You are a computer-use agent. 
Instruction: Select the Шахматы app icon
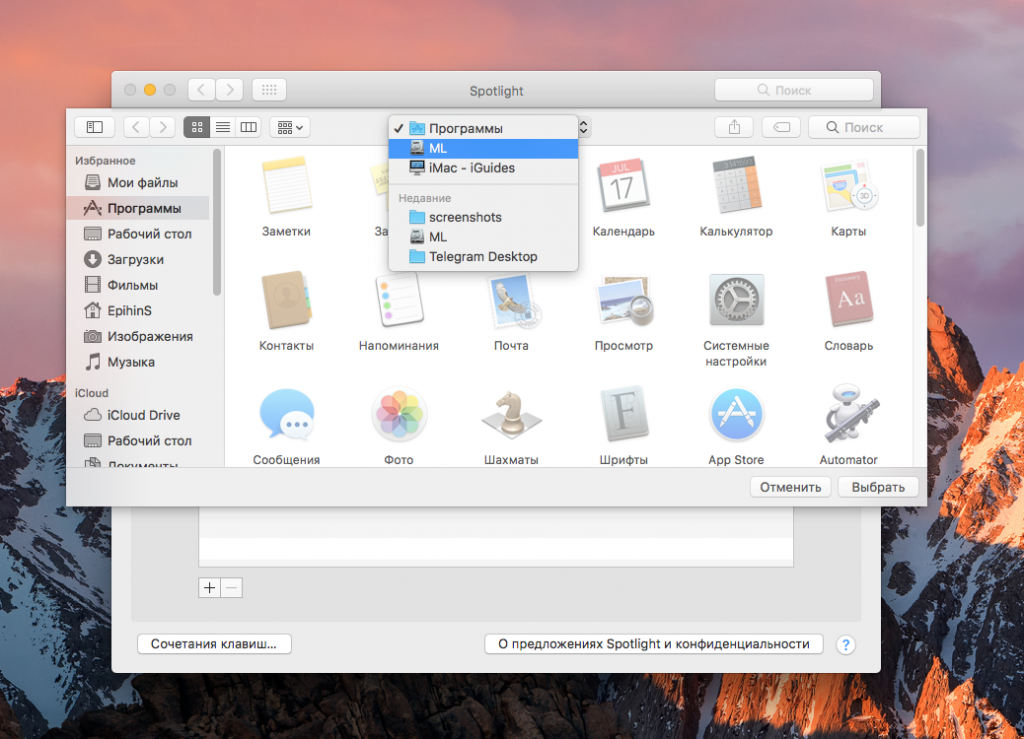pos(511,415)
